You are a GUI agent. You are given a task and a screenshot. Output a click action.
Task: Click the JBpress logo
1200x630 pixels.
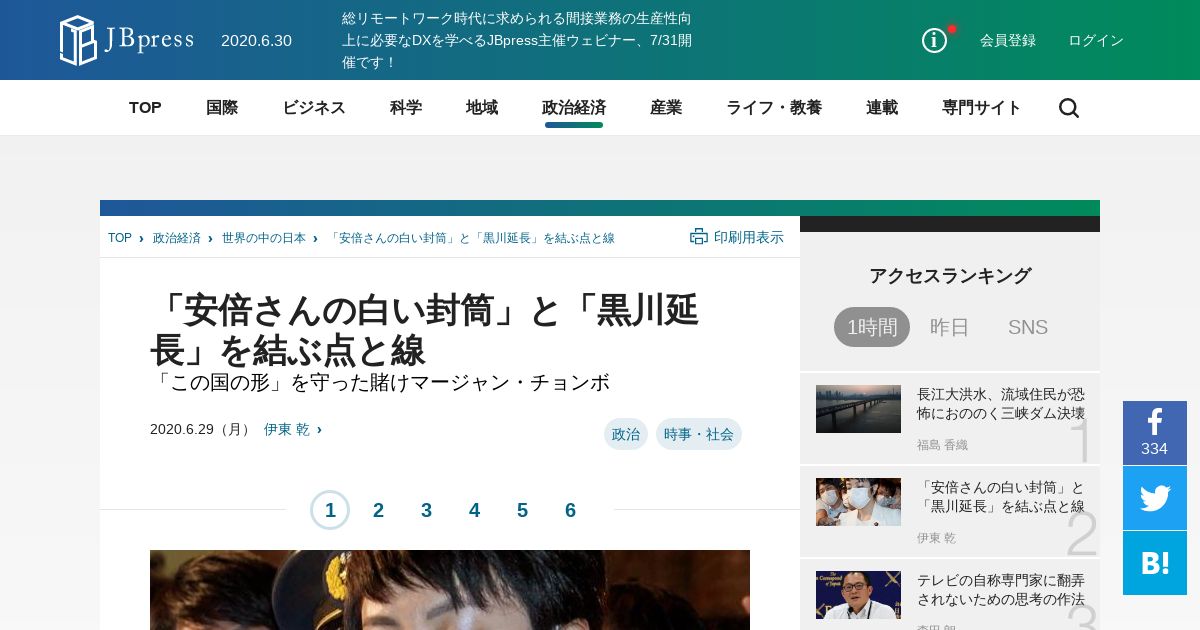coord(126,40)
